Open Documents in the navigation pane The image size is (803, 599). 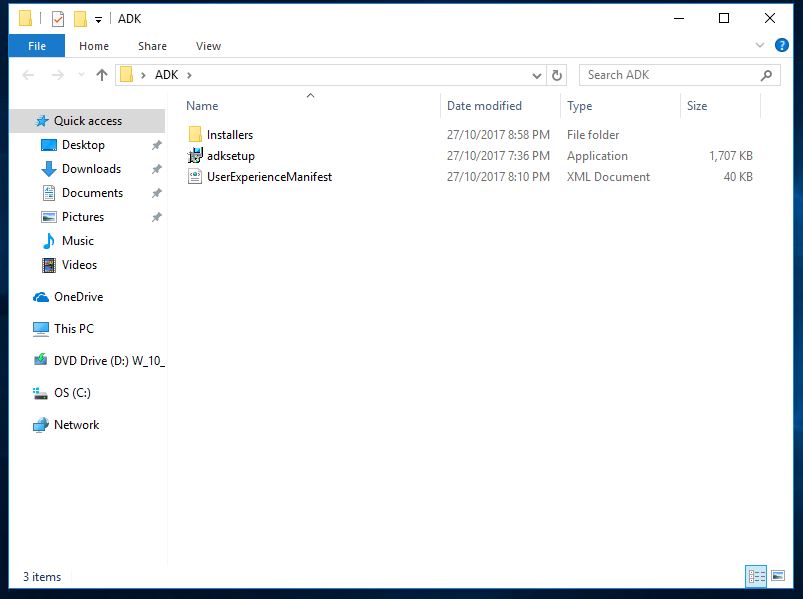click(x=92, y=193)
